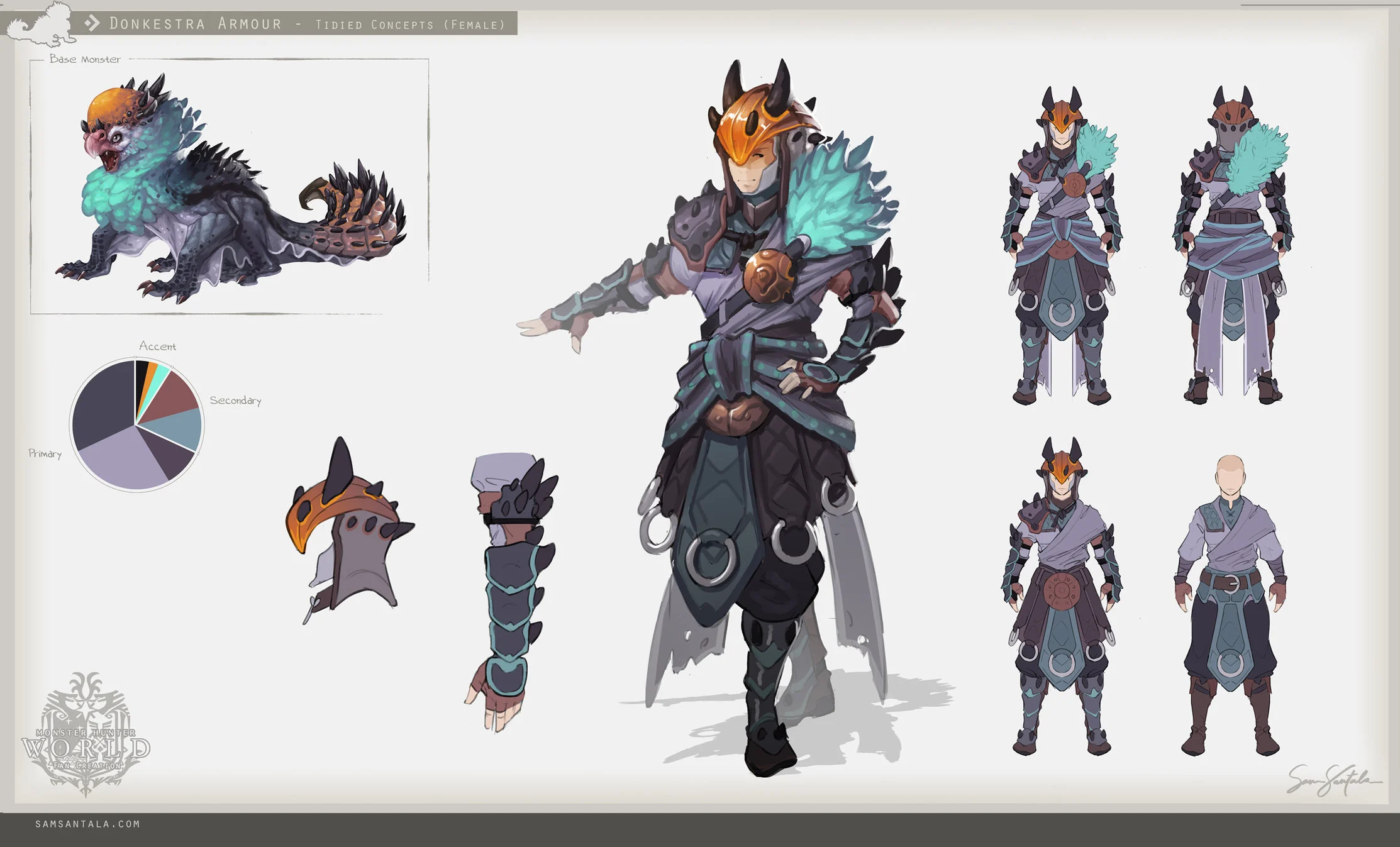Click the "Primary" pie chart label

tap(45, 453)
